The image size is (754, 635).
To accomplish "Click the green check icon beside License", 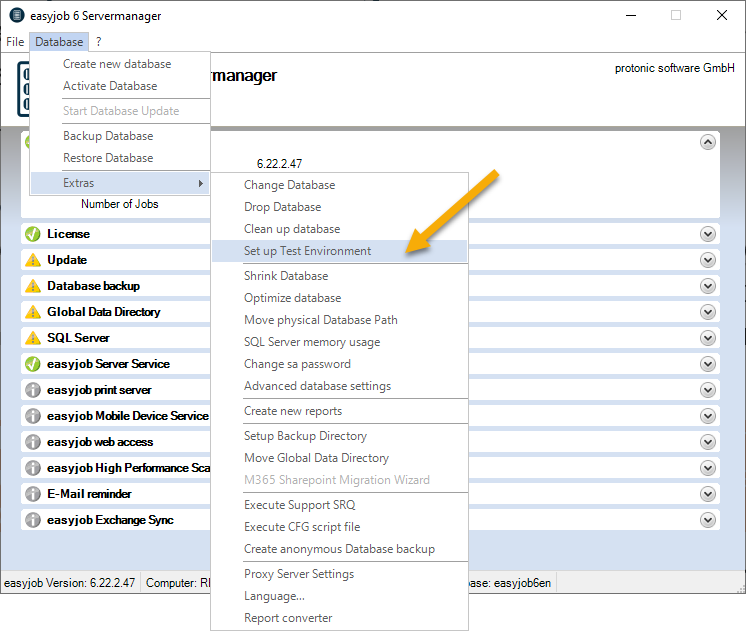I will (33, 234).
